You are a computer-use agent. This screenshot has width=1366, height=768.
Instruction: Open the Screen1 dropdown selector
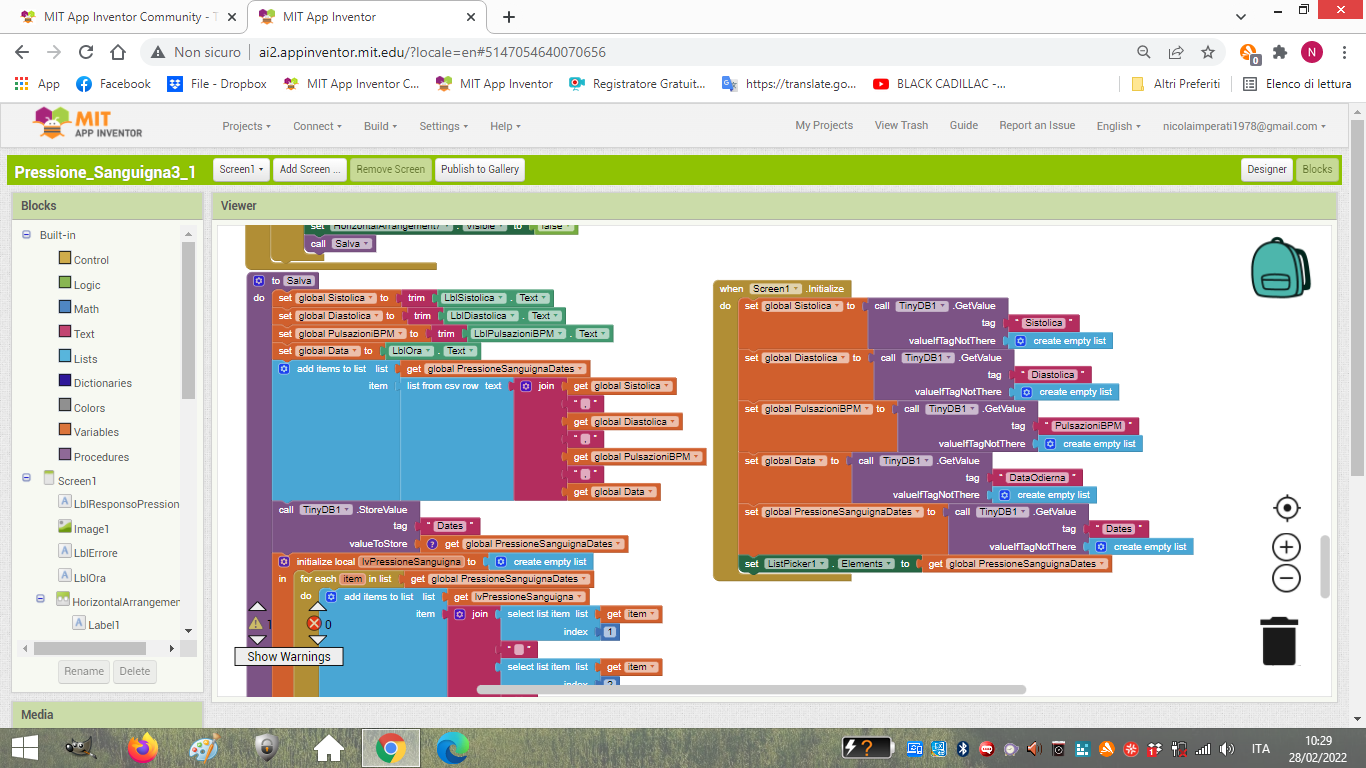(242, 169)
